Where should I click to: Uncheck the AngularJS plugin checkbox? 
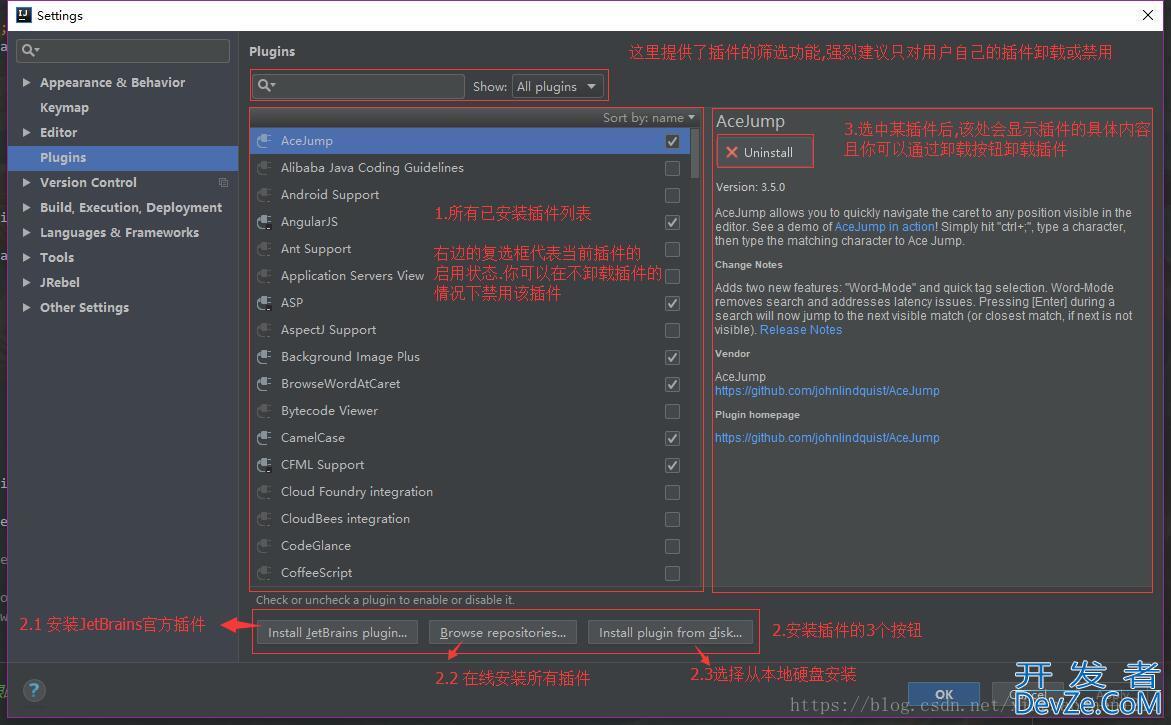coord(672,223)
